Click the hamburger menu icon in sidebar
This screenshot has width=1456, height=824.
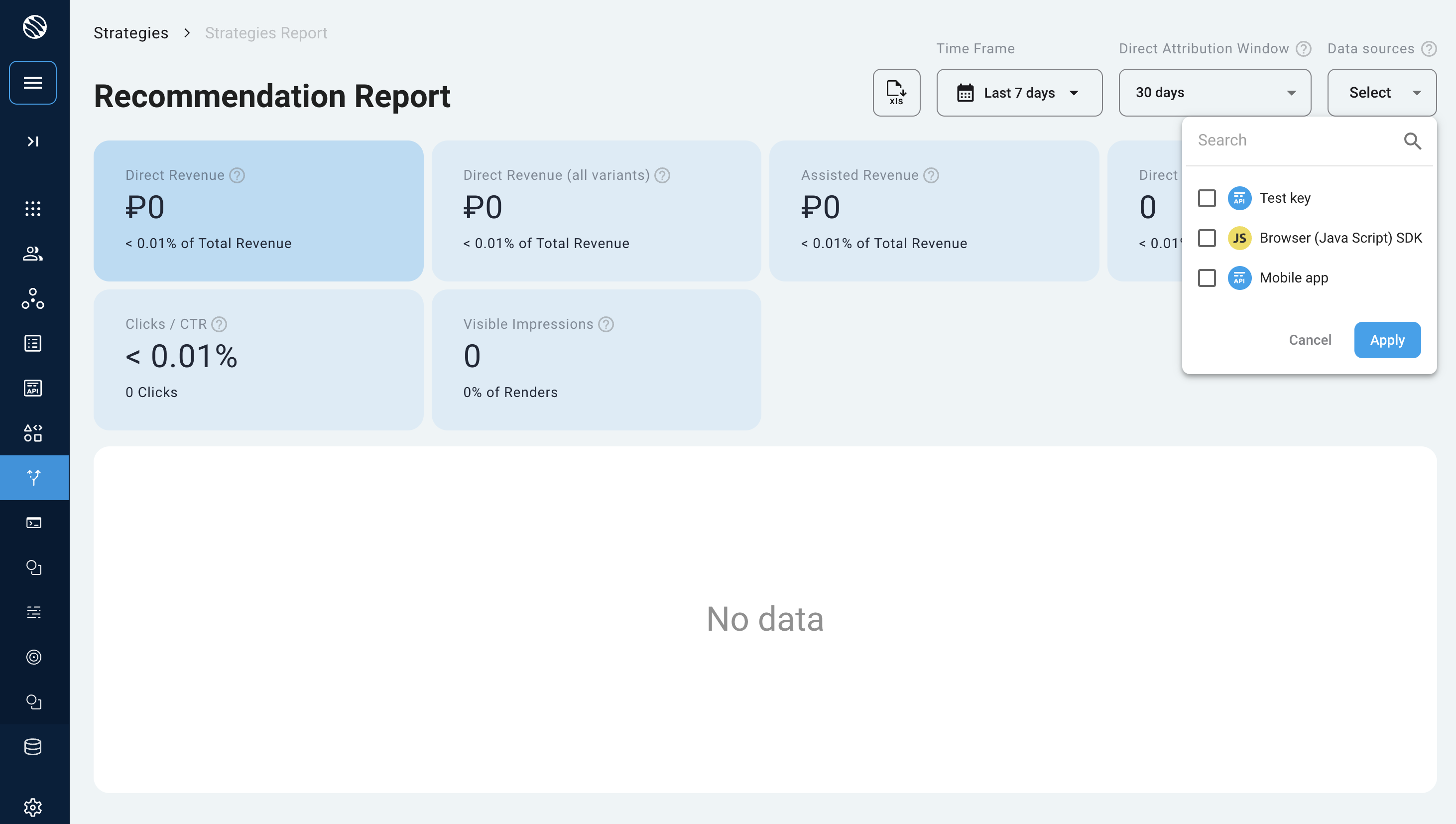tap(33, 83)
